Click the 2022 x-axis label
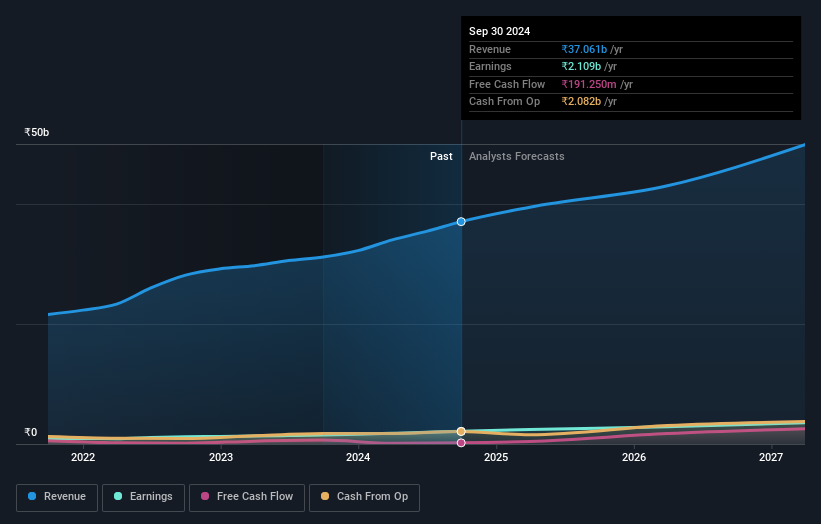 [83, 457]
